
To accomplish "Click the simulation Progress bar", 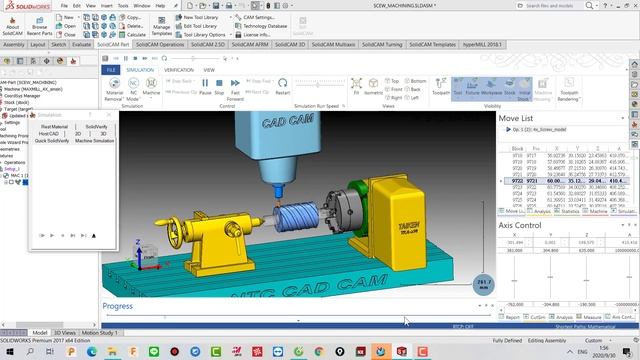I will [x=298, y=315].
